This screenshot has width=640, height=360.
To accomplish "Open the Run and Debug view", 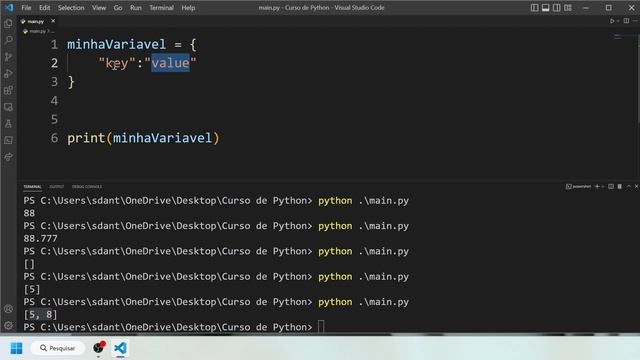I will pos(8,73).
